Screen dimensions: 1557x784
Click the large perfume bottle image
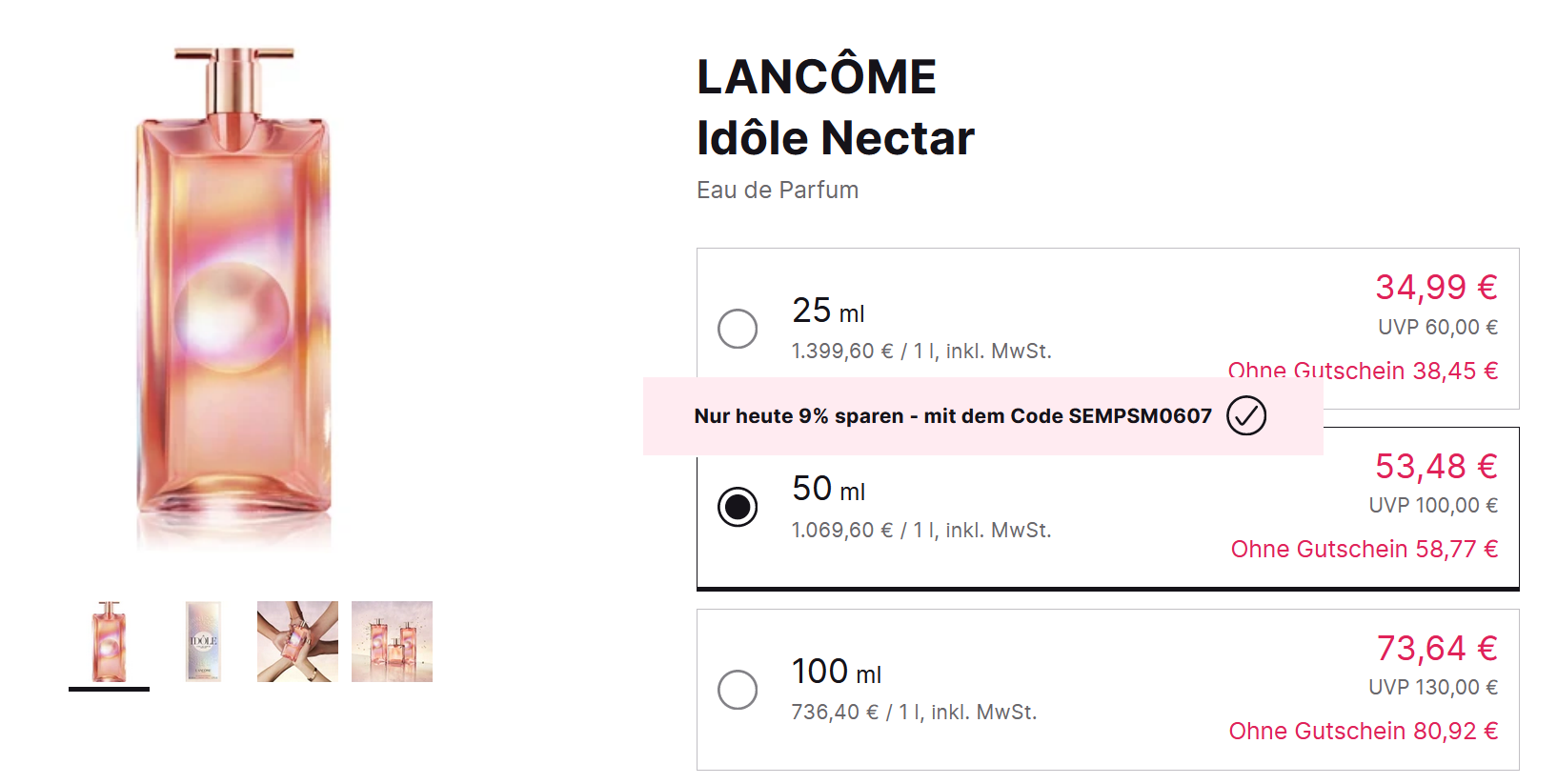[x=234, y=295]
